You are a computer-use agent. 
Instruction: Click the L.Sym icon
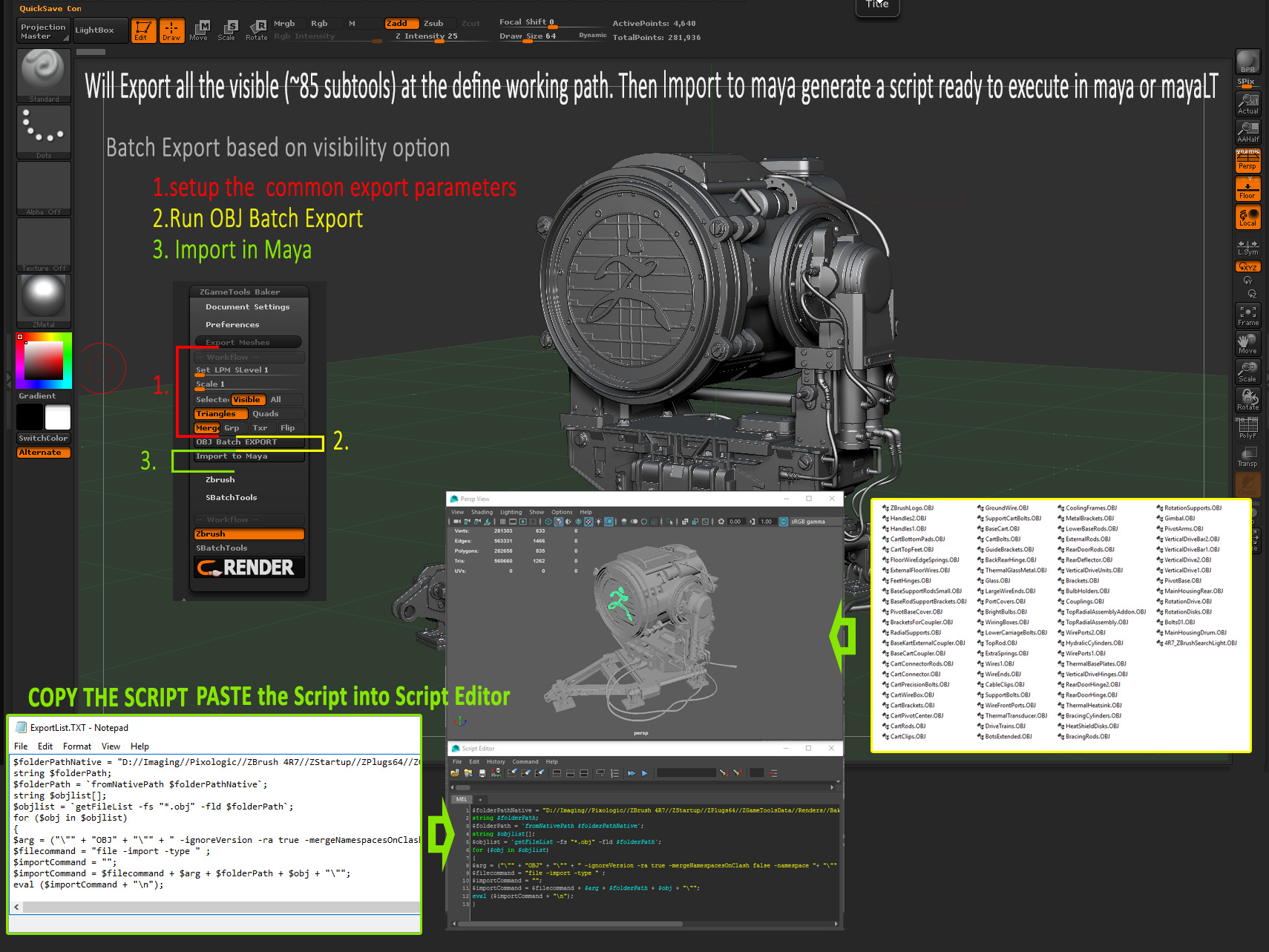point(1247,247)
